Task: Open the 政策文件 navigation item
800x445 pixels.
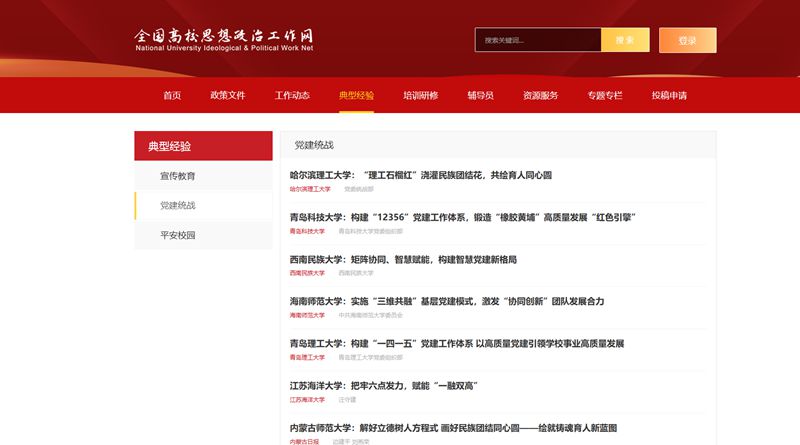Action: pos(227,96)
